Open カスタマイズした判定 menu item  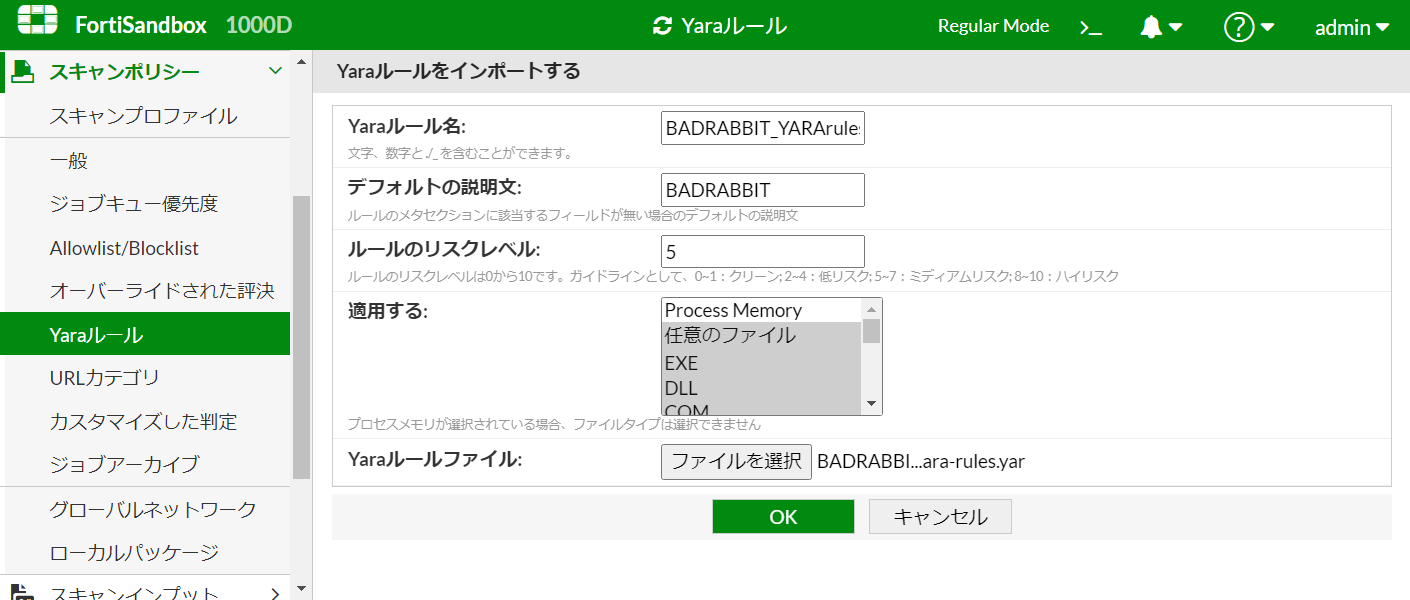point(144,421)
